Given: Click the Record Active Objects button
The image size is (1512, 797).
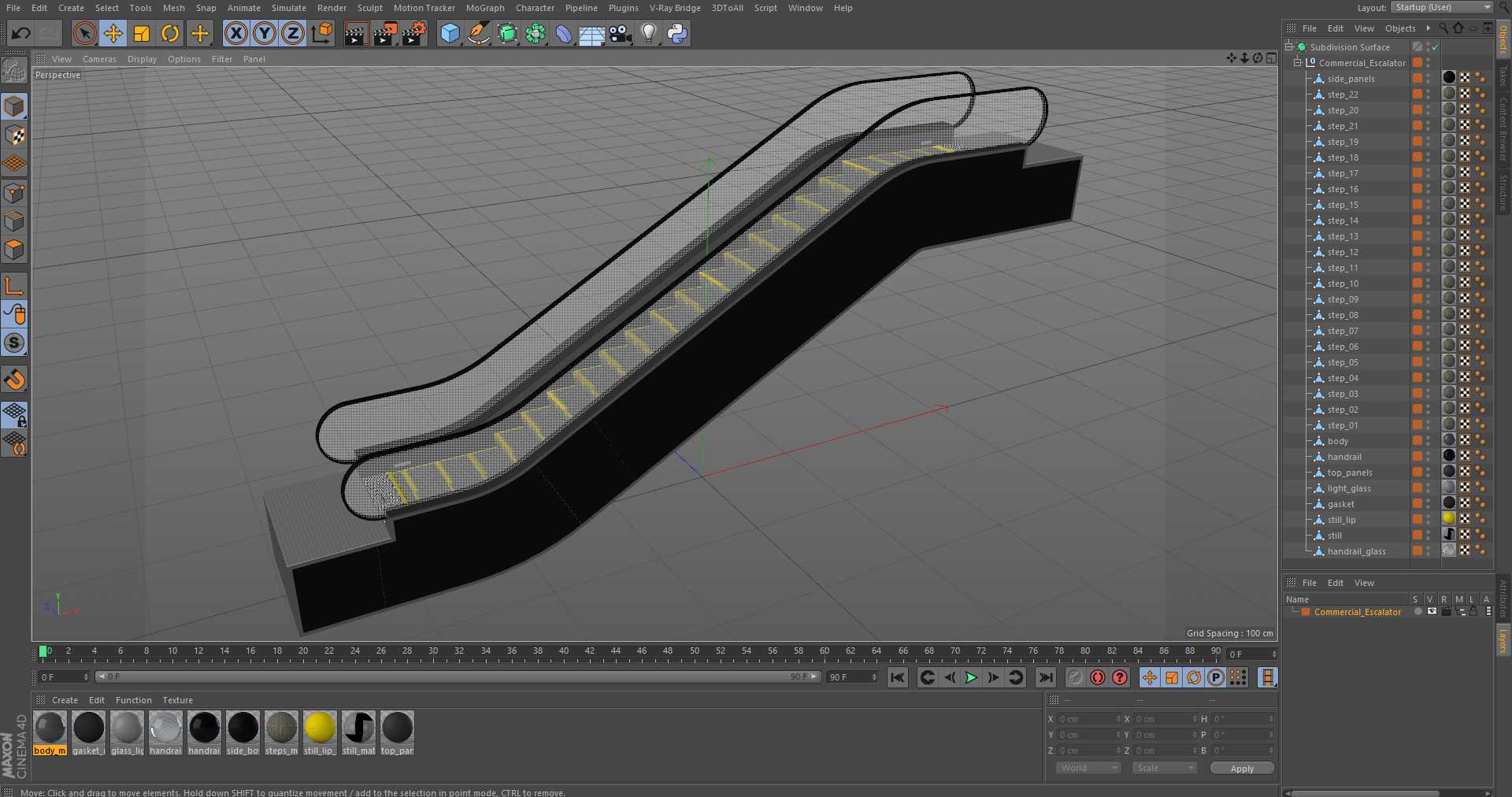Looking at the screenshot, I should coord(1076,677).
